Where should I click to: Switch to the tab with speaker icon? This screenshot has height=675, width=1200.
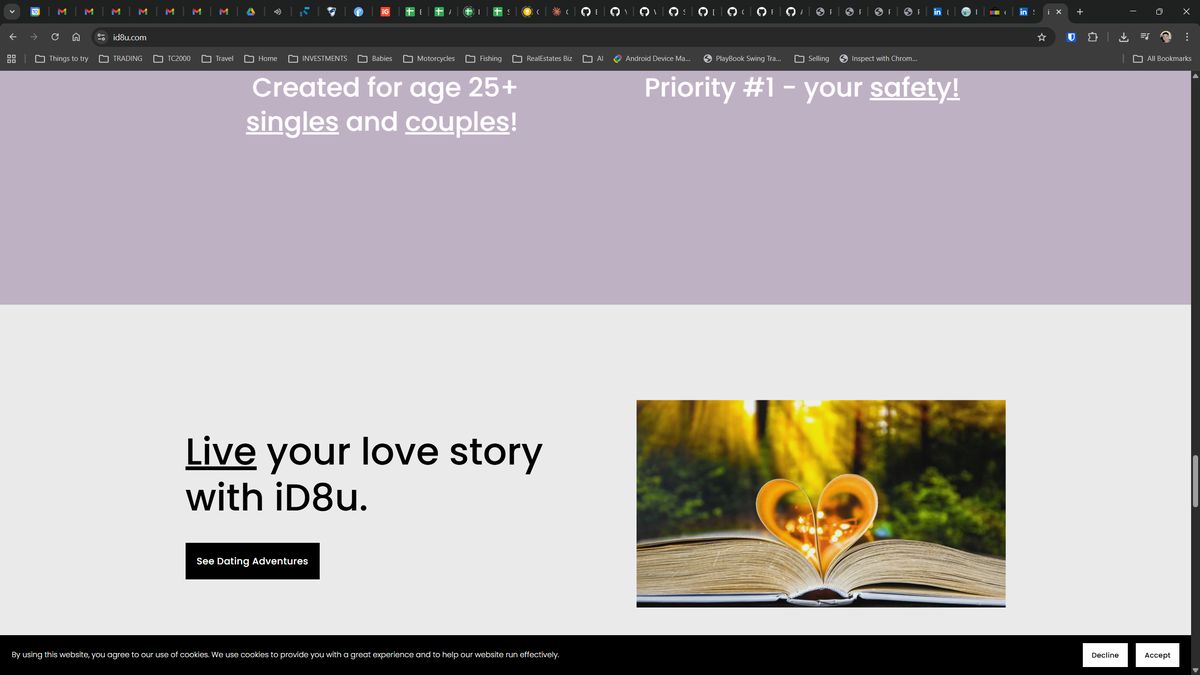pos(278,12)
